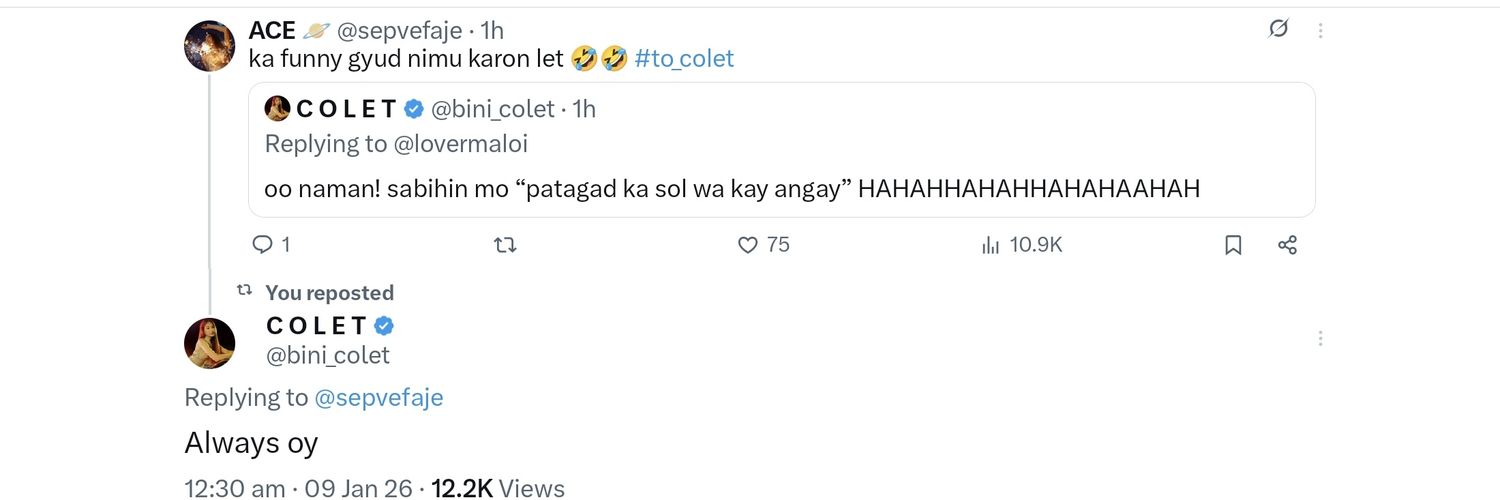This screenshot has width=1500, height=500.
Task: Open the #to_colet hashtag
Action: (x=684, y=58)
